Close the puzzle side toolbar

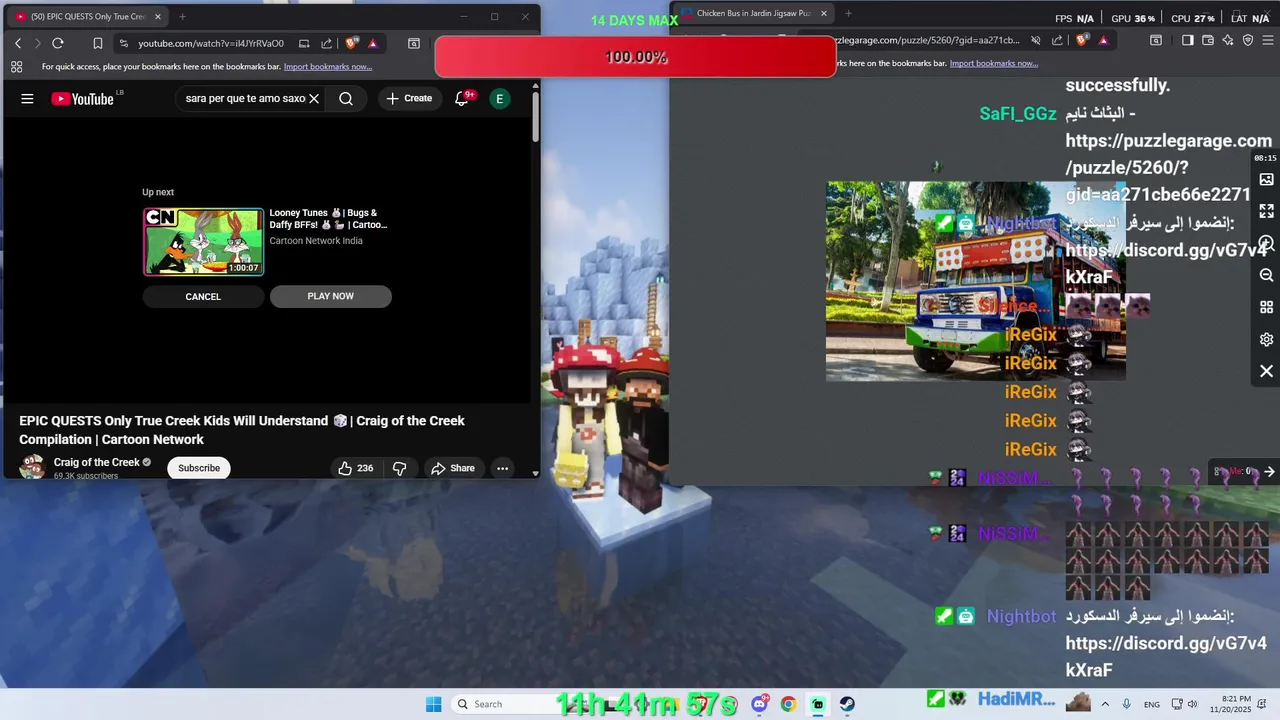[x=1266, y=371]
